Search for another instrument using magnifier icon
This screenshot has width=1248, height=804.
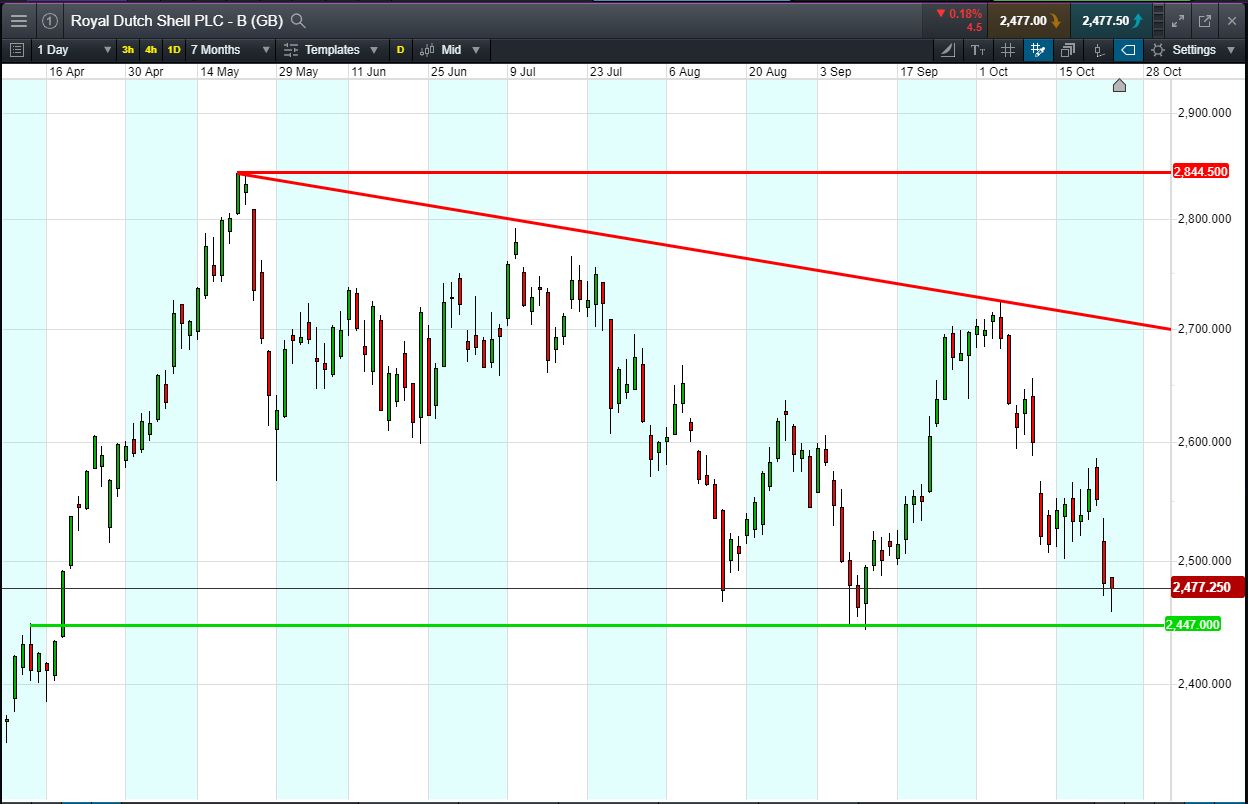pos(297,20)
